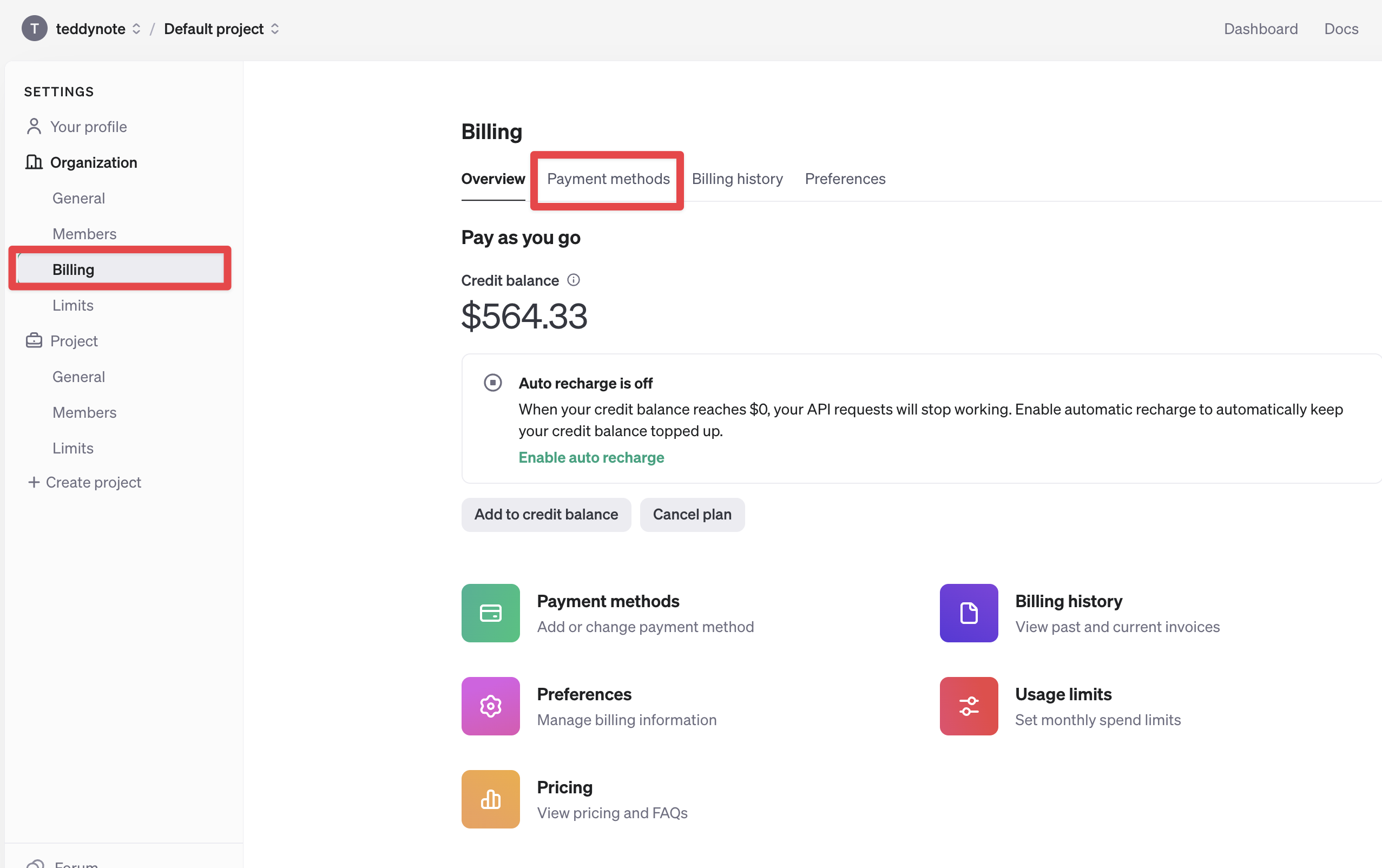Switch to the Payment methods tab
This screenshot has height=868, width=1382.
608,179
